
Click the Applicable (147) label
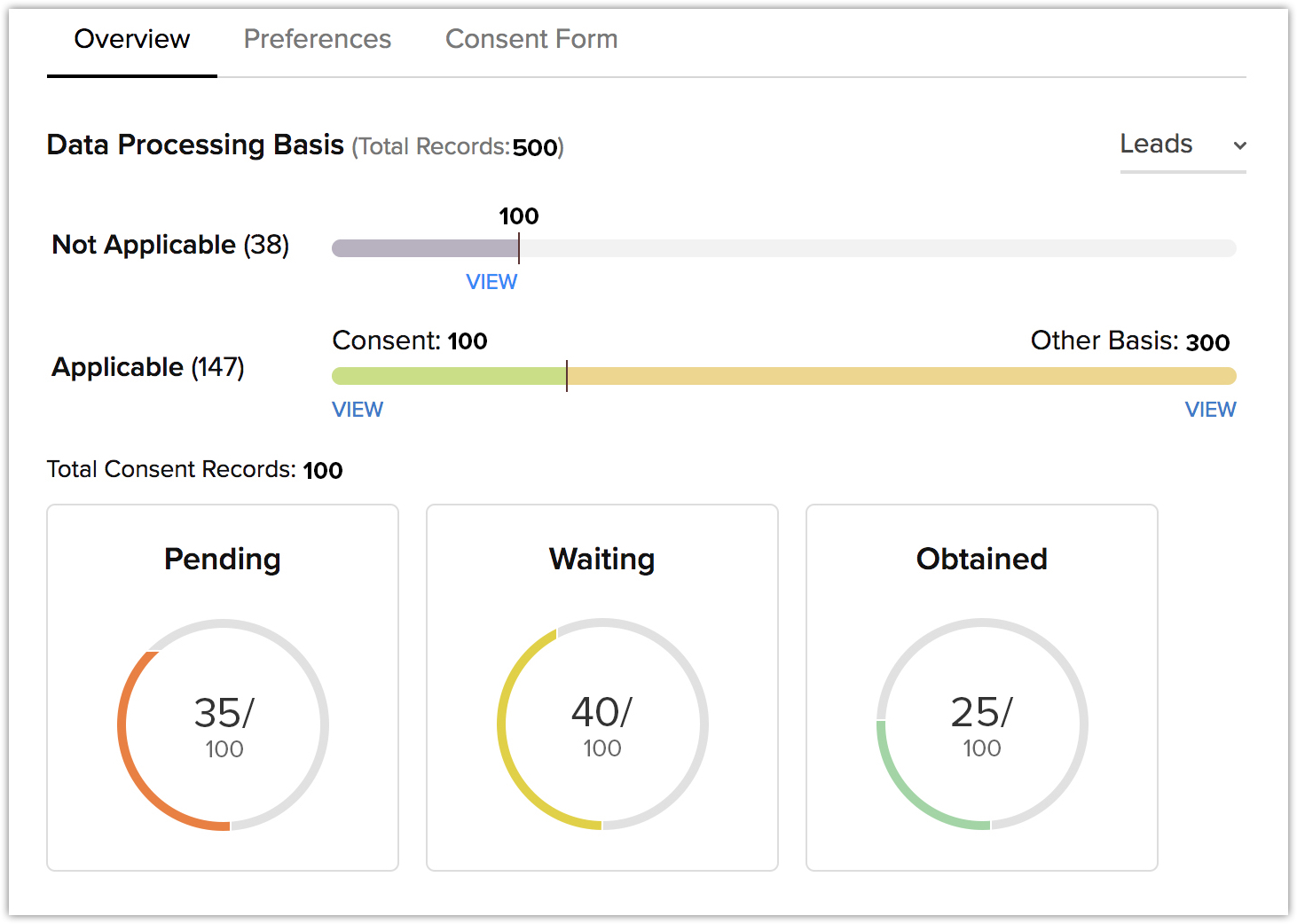point(147,367)
